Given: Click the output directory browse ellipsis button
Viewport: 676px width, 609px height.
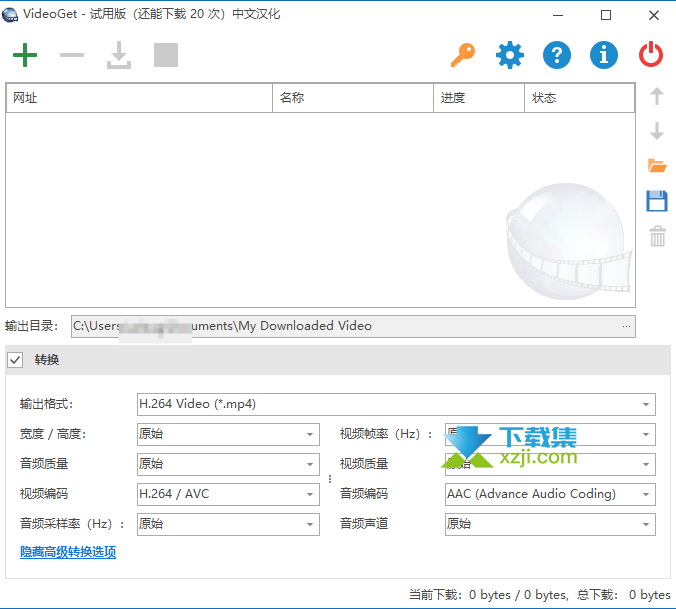Looking at the screenshot, I should click(x=626, y=326).
